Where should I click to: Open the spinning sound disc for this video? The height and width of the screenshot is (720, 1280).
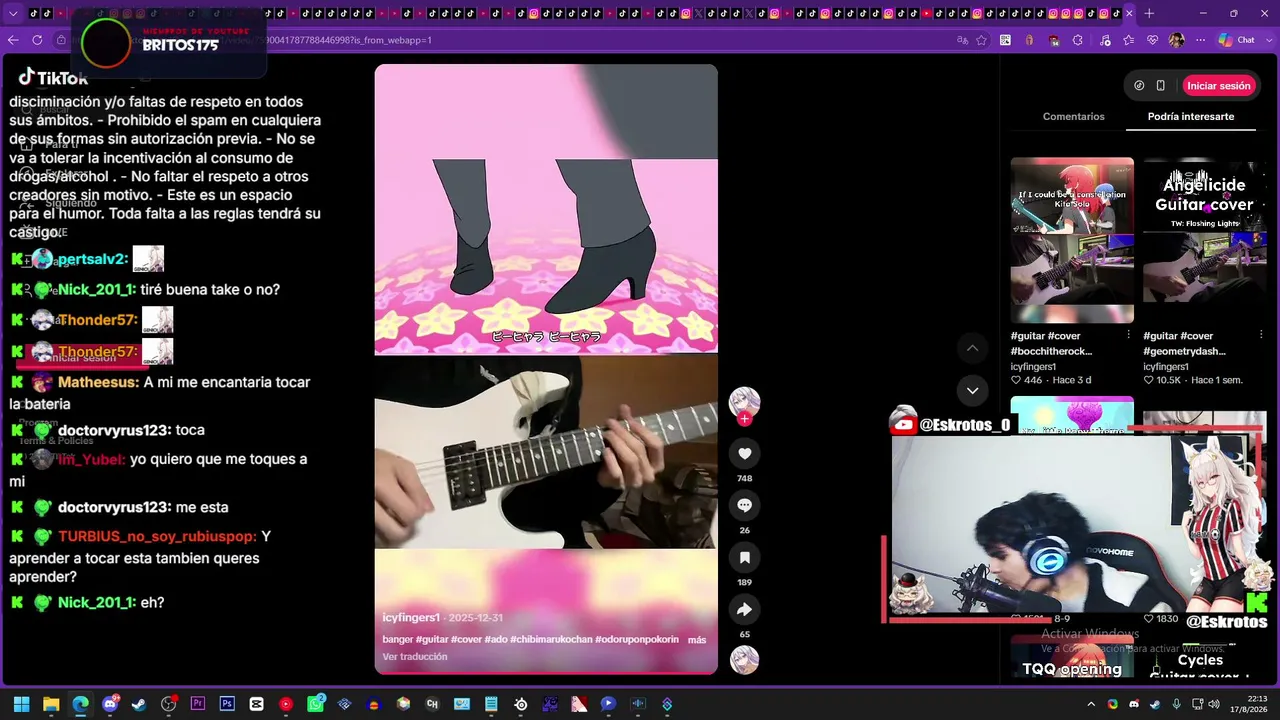(744, 660)
